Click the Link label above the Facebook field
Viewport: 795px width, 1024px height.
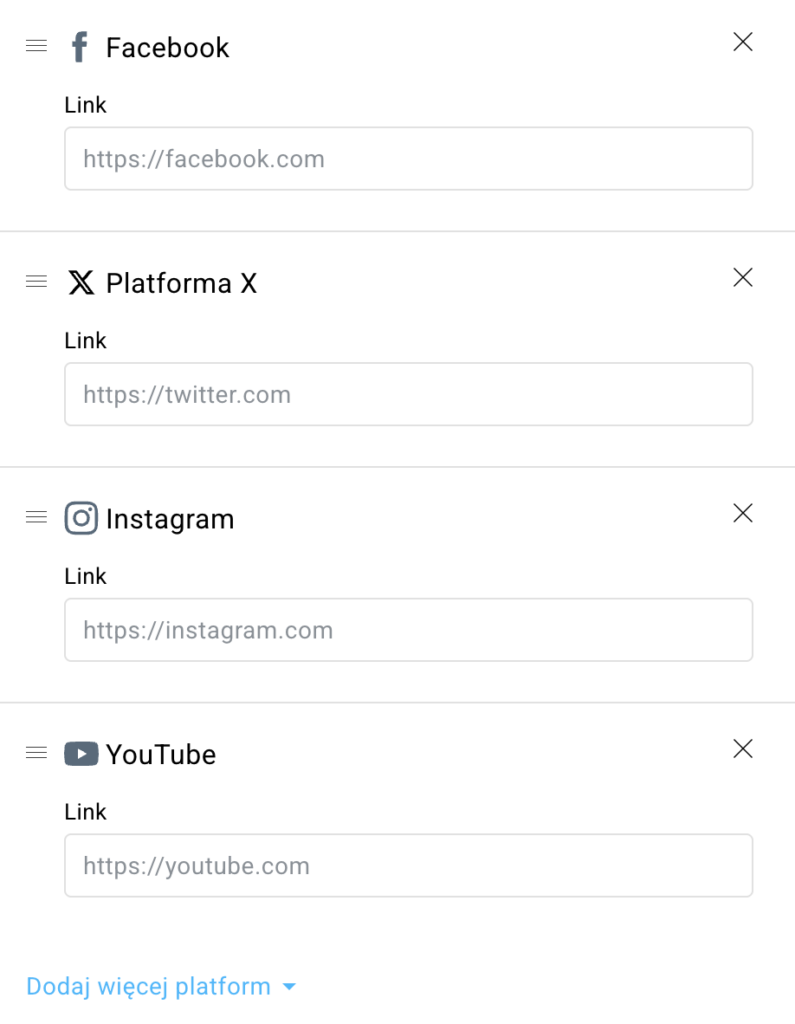pos(85,105)
